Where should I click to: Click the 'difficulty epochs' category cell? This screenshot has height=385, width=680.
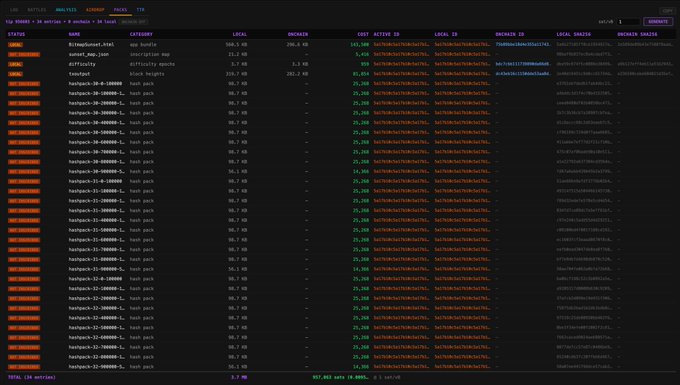pyautogui.click(x=152, y=64)
